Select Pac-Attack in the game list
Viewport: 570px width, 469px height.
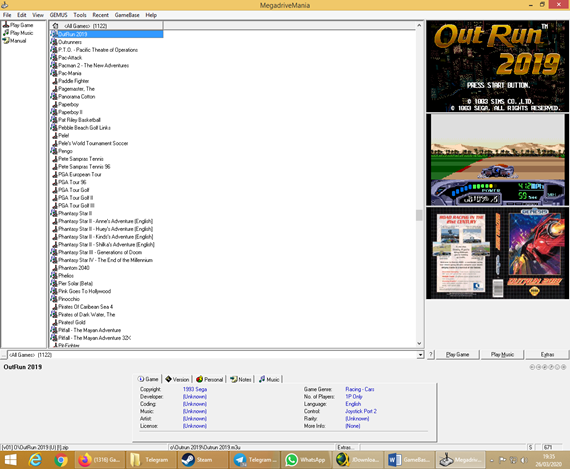(70, 58)
